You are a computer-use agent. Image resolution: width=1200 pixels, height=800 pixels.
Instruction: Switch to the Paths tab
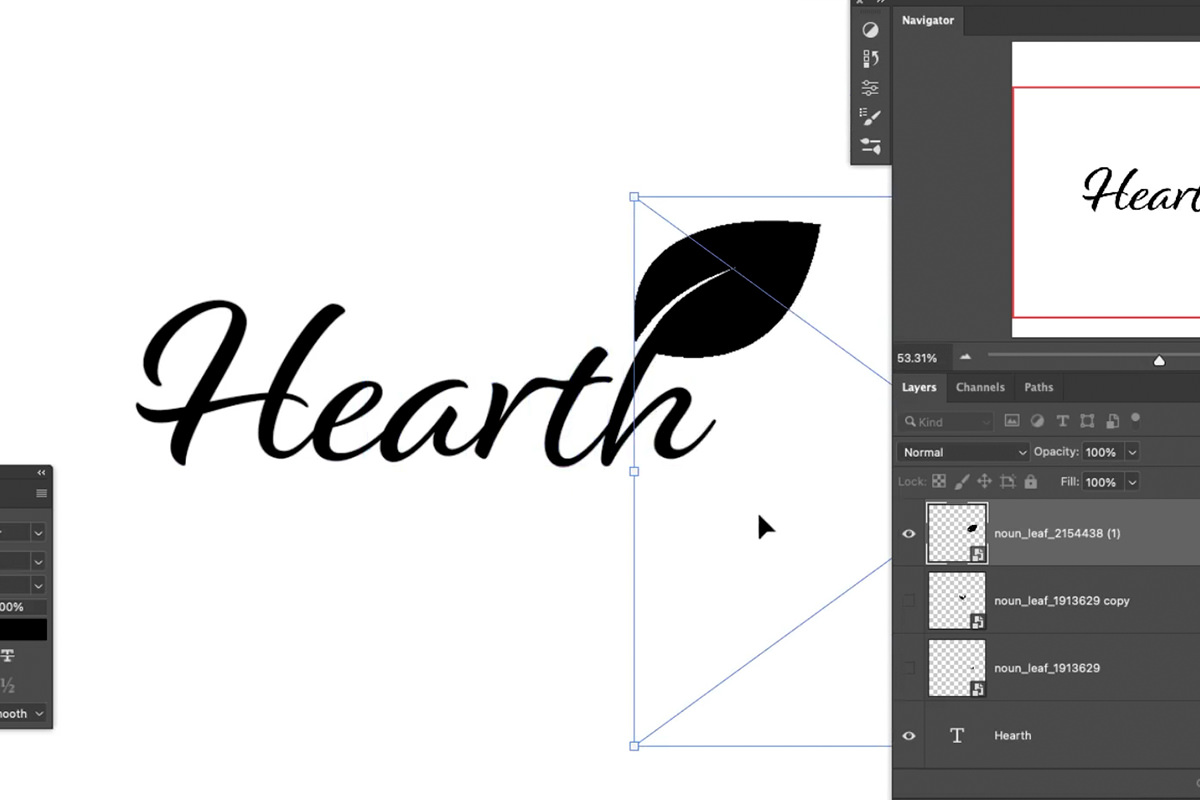(x=1038, y=387)
